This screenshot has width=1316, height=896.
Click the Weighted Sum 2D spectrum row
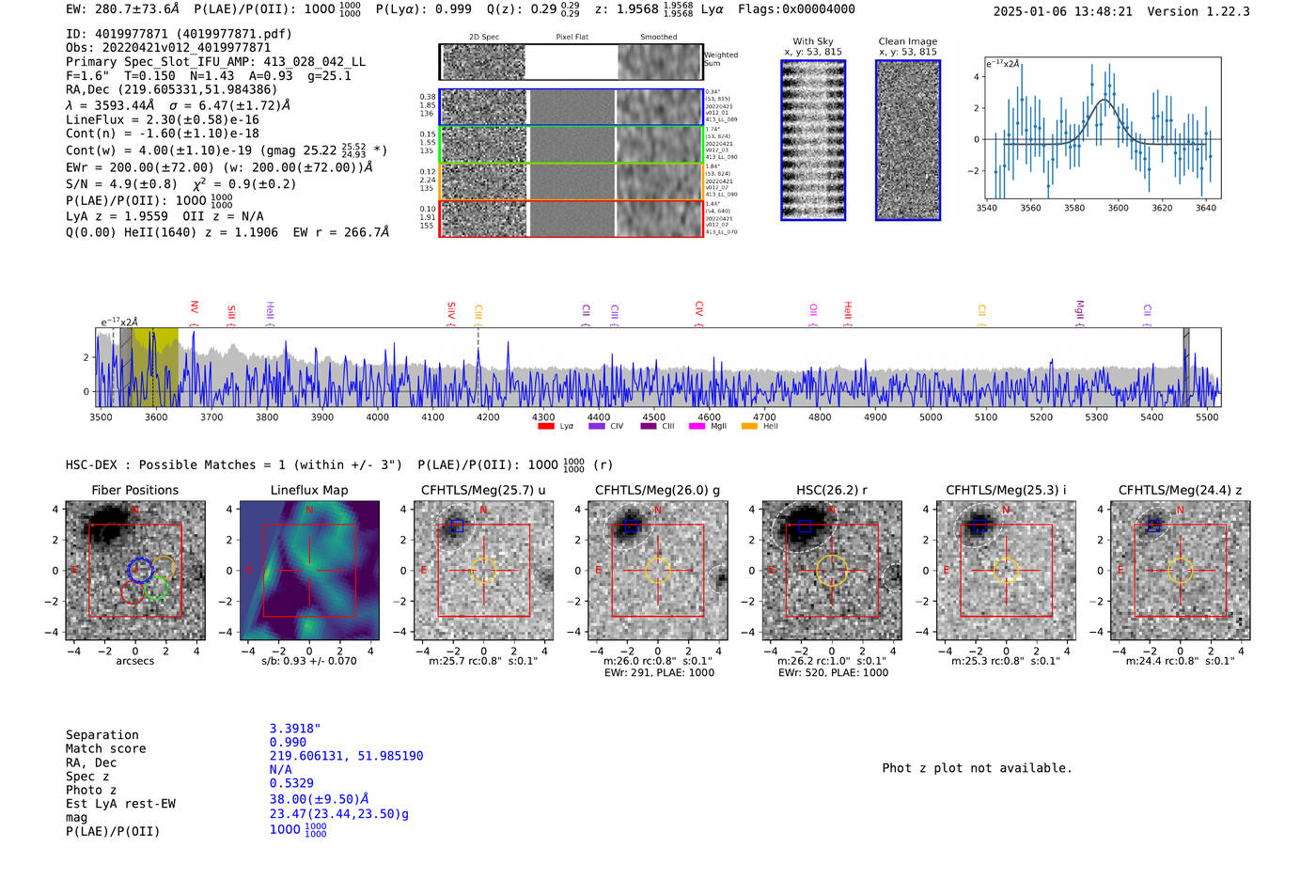(572, 62)
